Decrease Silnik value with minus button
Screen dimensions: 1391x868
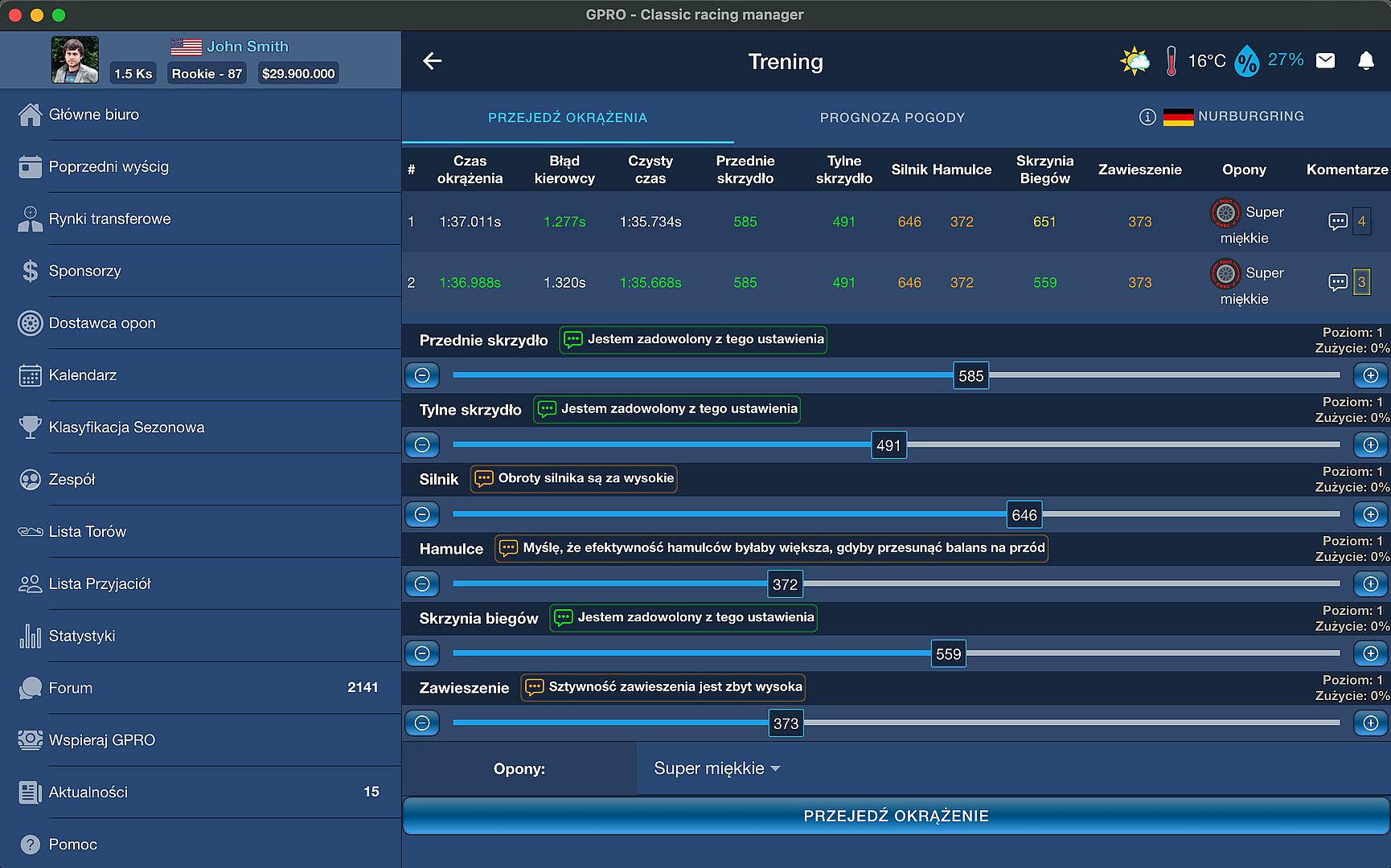pyautogui.click(x=422, y=514)
